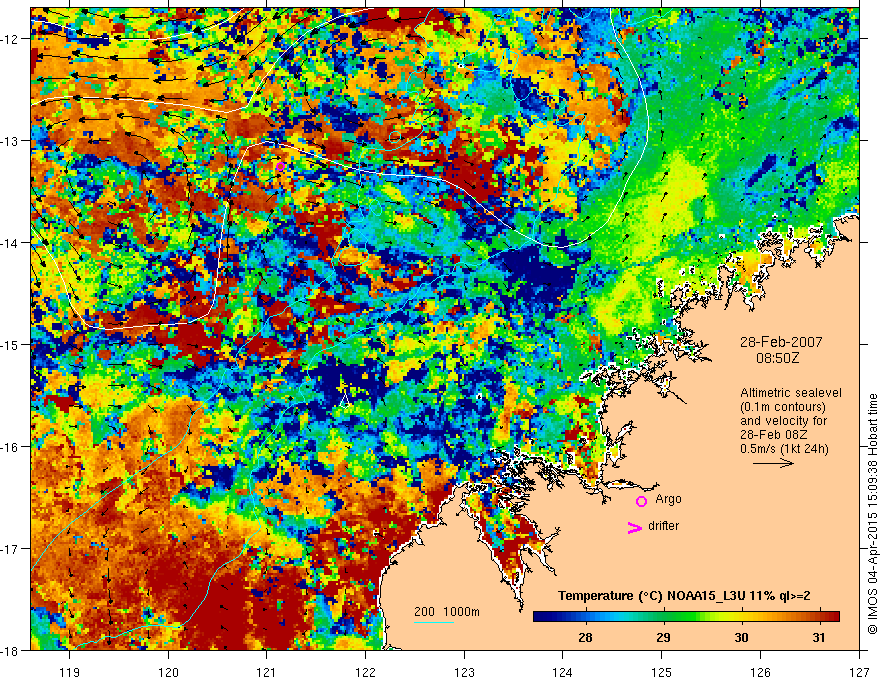Click the colorbar value 30

tap(741, 637)
